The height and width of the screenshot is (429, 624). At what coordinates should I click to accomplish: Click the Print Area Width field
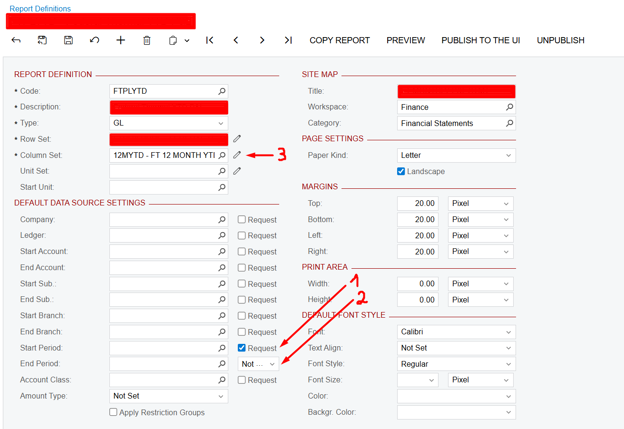[x=418, y=284]
